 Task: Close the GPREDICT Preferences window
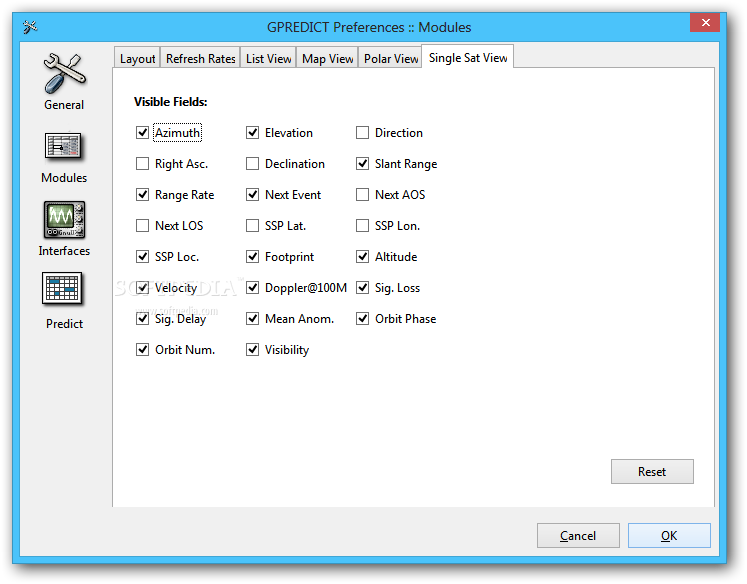pos(706,22)
